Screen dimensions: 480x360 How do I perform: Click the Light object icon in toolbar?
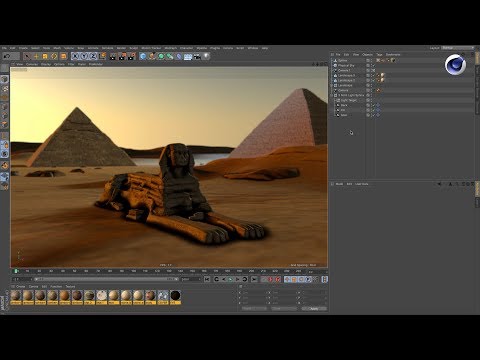206,56
